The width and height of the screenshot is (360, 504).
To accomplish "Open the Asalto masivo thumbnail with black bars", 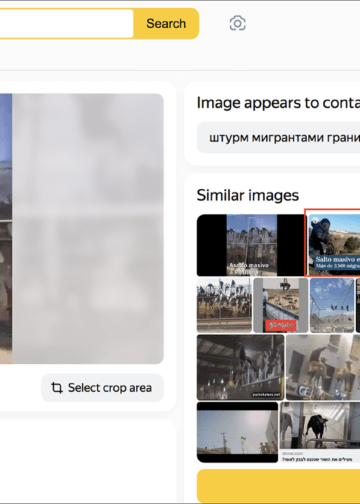I will [250, 245].
